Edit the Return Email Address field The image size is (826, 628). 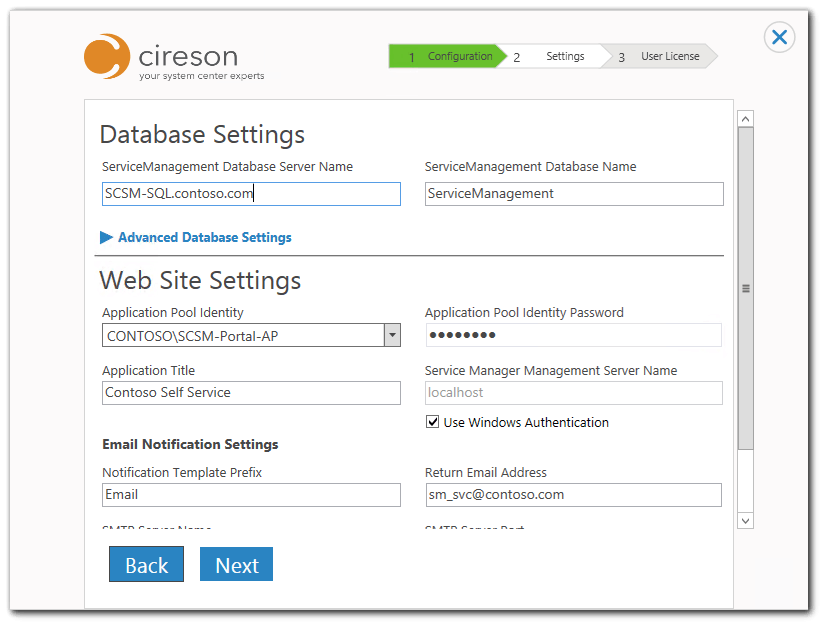573,495
